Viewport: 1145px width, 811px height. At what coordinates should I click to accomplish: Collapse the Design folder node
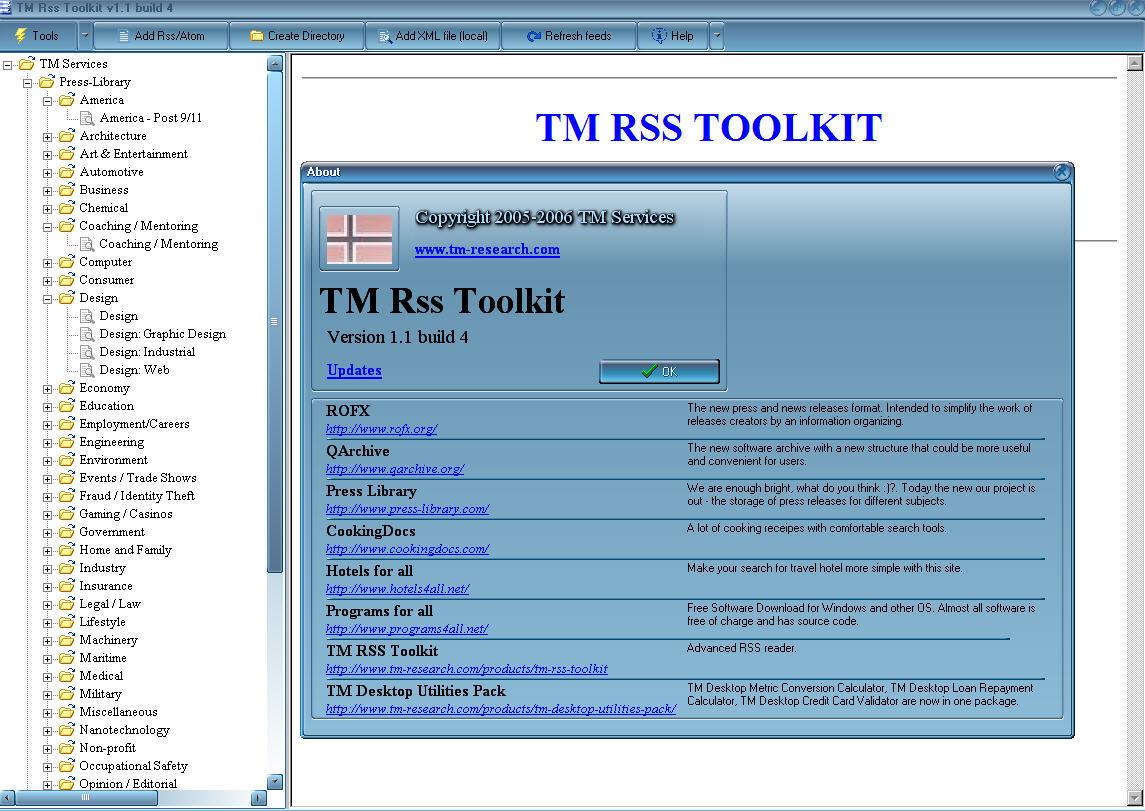click(47, 299)
